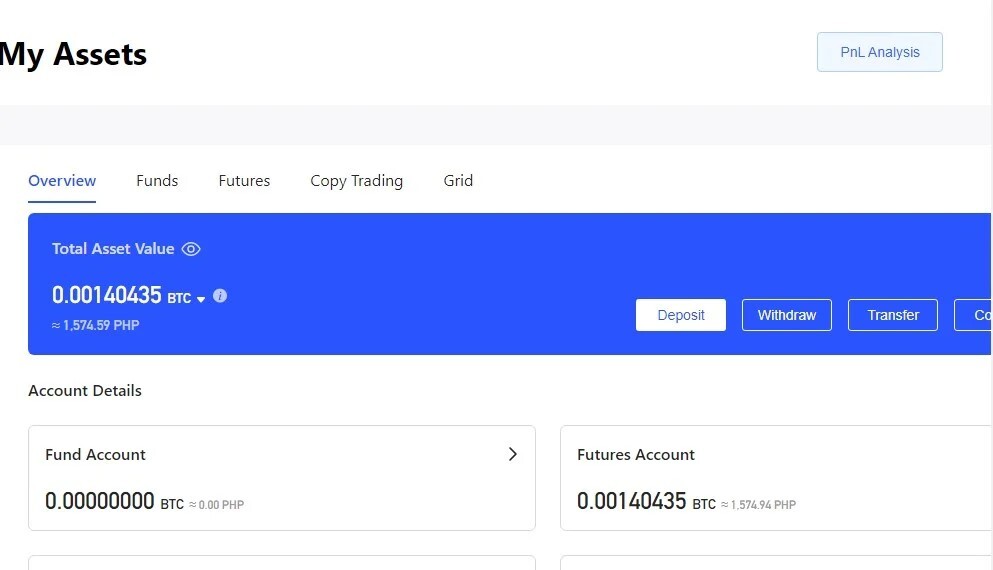Click the Transfer button
The image size is (993, 570).
[893, 315]
